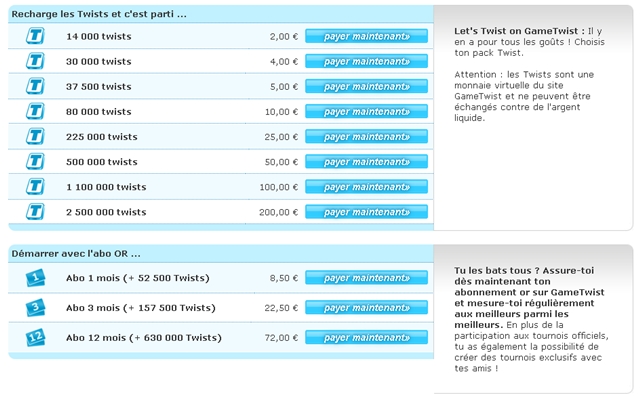
Task: Pay now for the 1 100 000 twists pack
Action: tap(367, 186)
